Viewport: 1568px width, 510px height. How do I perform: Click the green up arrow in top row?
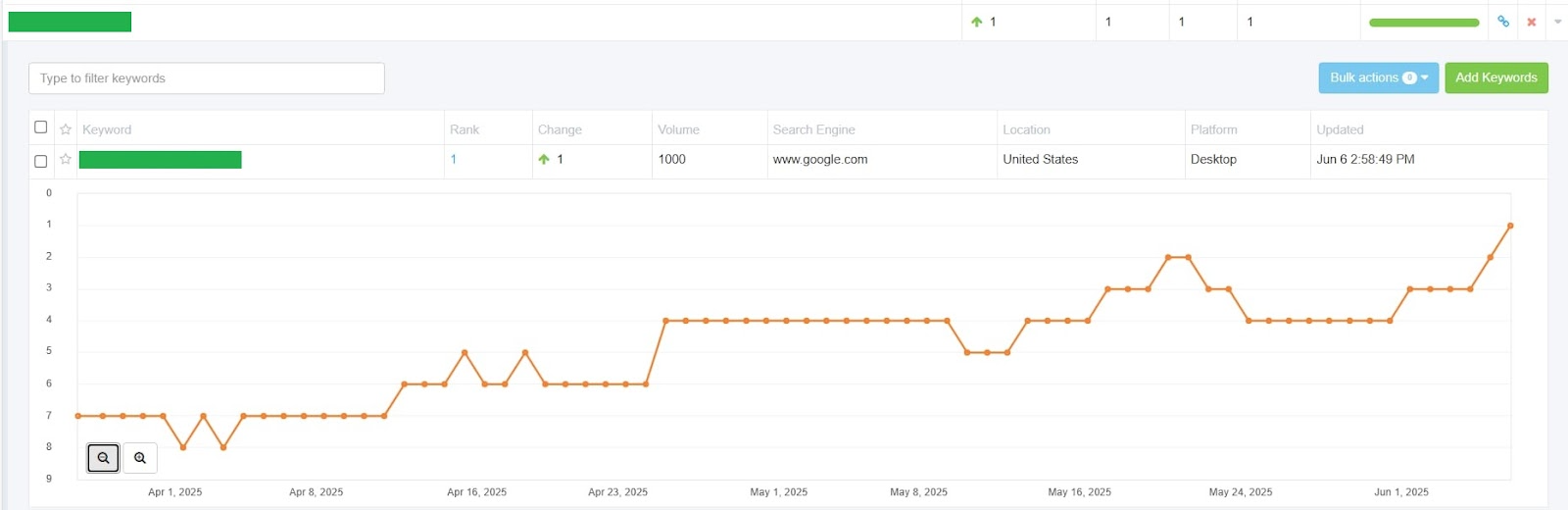pos(976,22)
